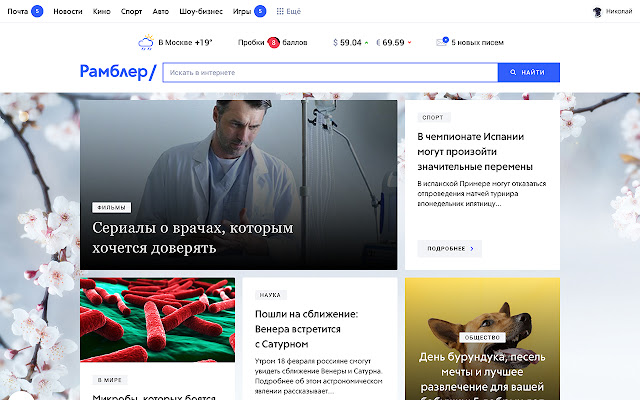This screenshot has height=400, width=640.
Task: Open the Почта mail link
Action: (18, 11)
